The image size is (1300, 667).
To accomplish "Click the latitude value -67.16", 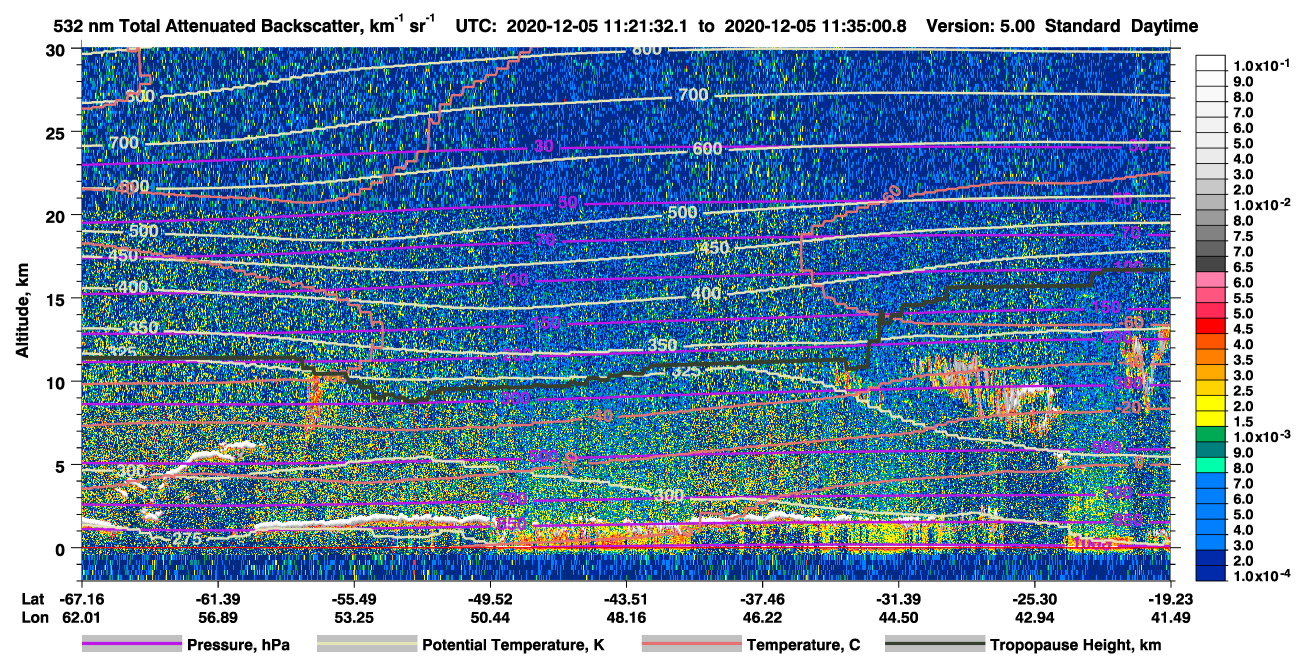I will (82, 599).
